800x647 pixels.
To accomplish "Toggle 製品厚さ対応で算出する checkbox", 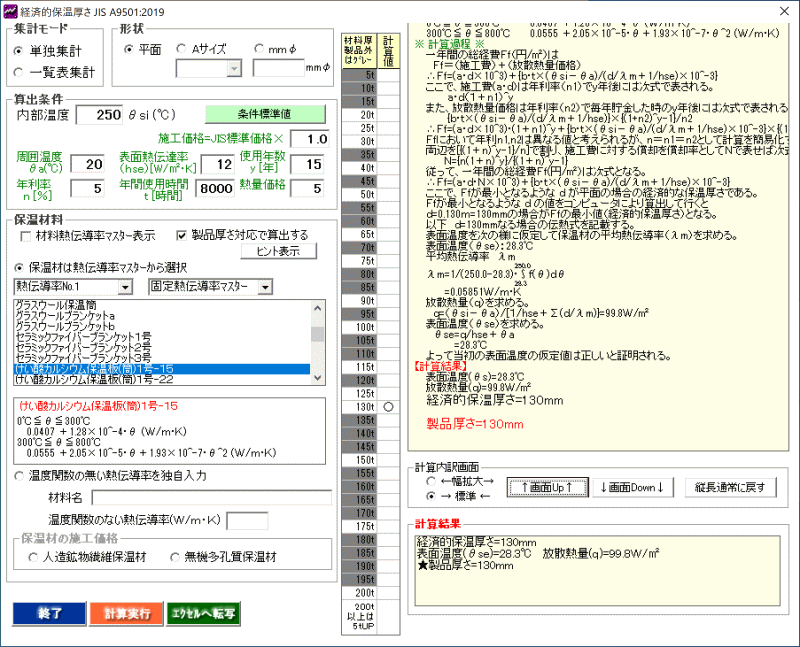I will pyautogui.click(x=181, y=236).
